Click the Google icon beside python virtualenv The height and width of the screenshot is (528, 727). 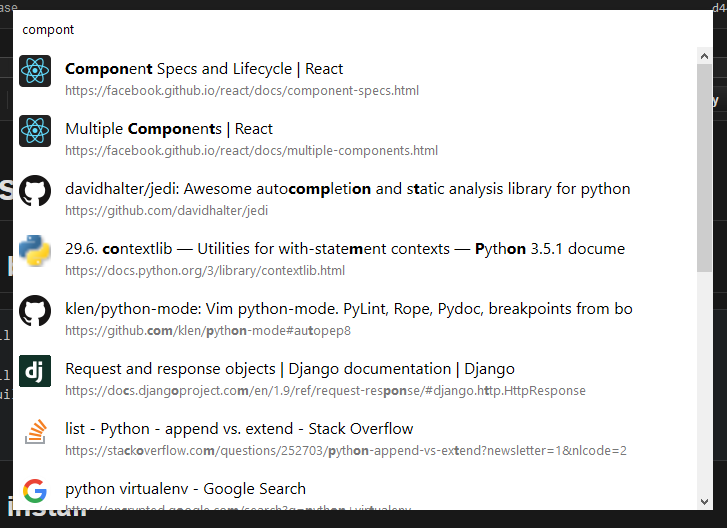35,491
